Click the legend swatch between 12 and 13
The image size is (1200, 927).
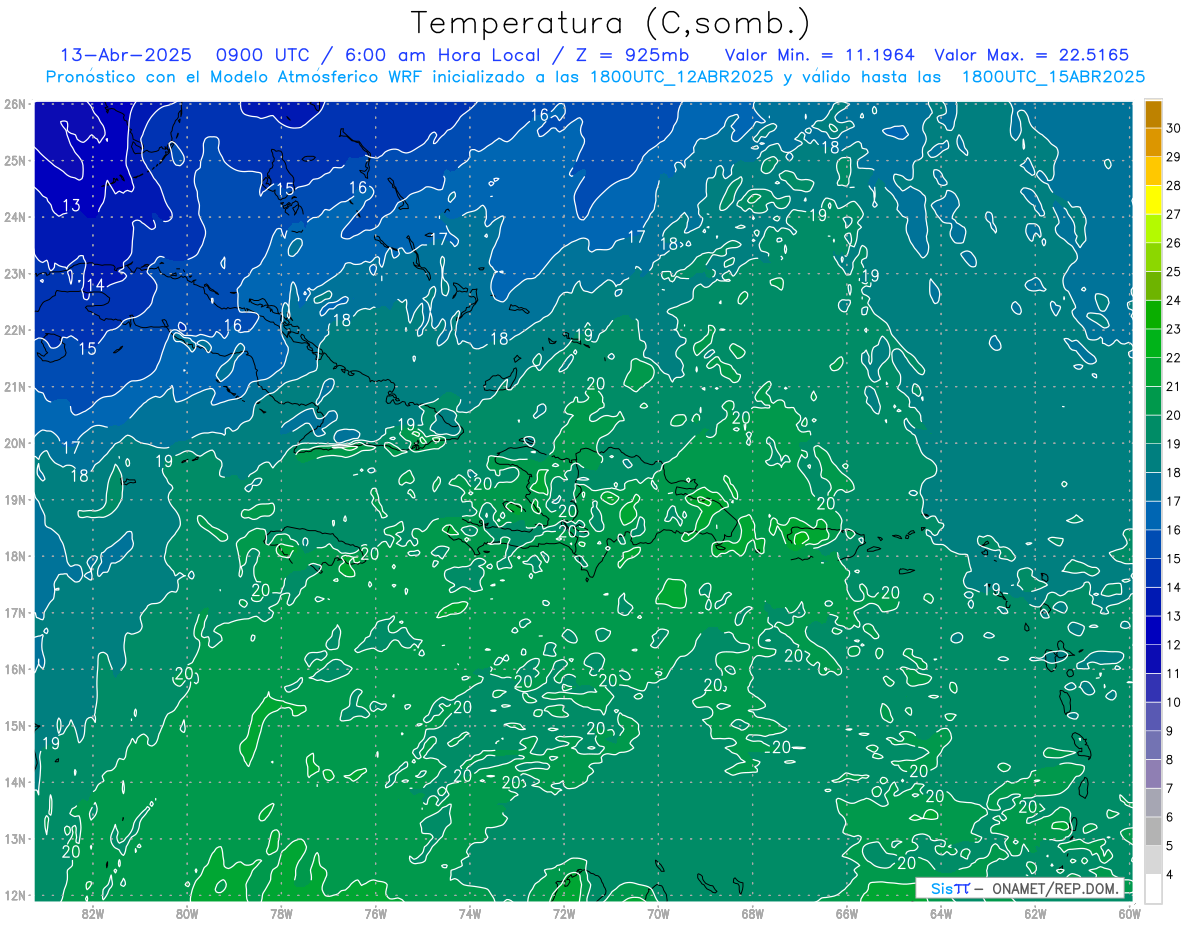point(1154,630)
